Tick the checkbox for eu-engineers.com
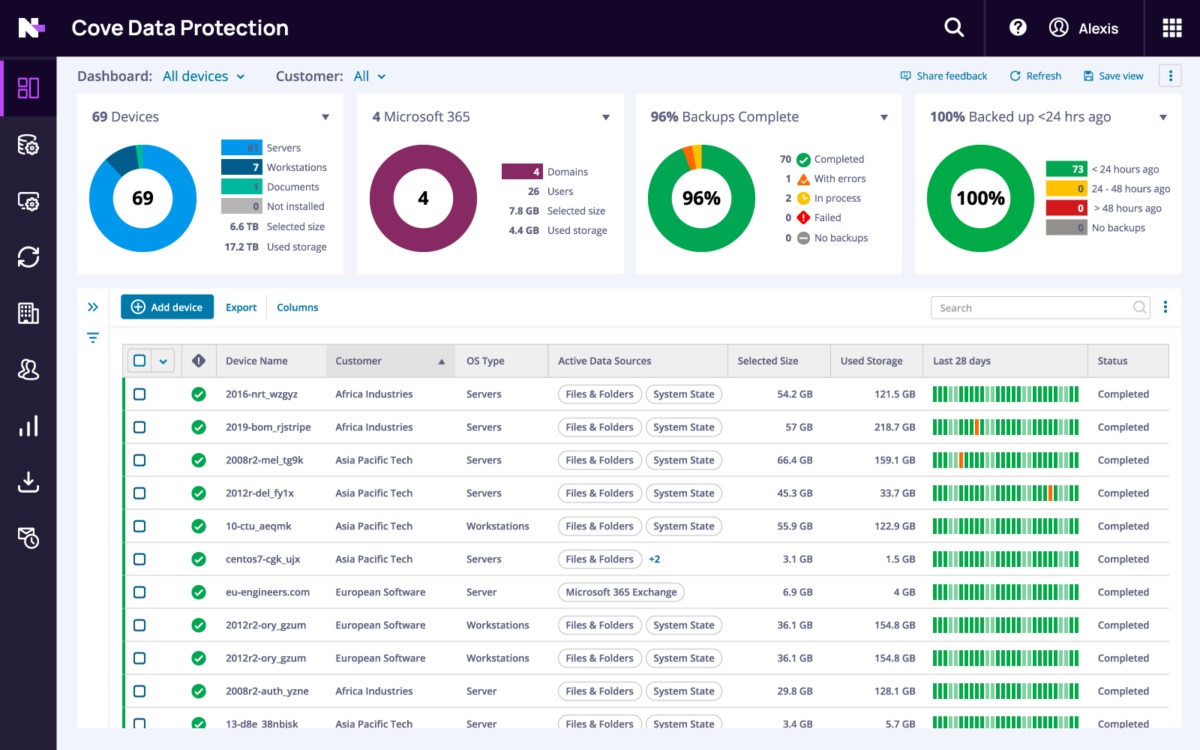 point(139,592)
